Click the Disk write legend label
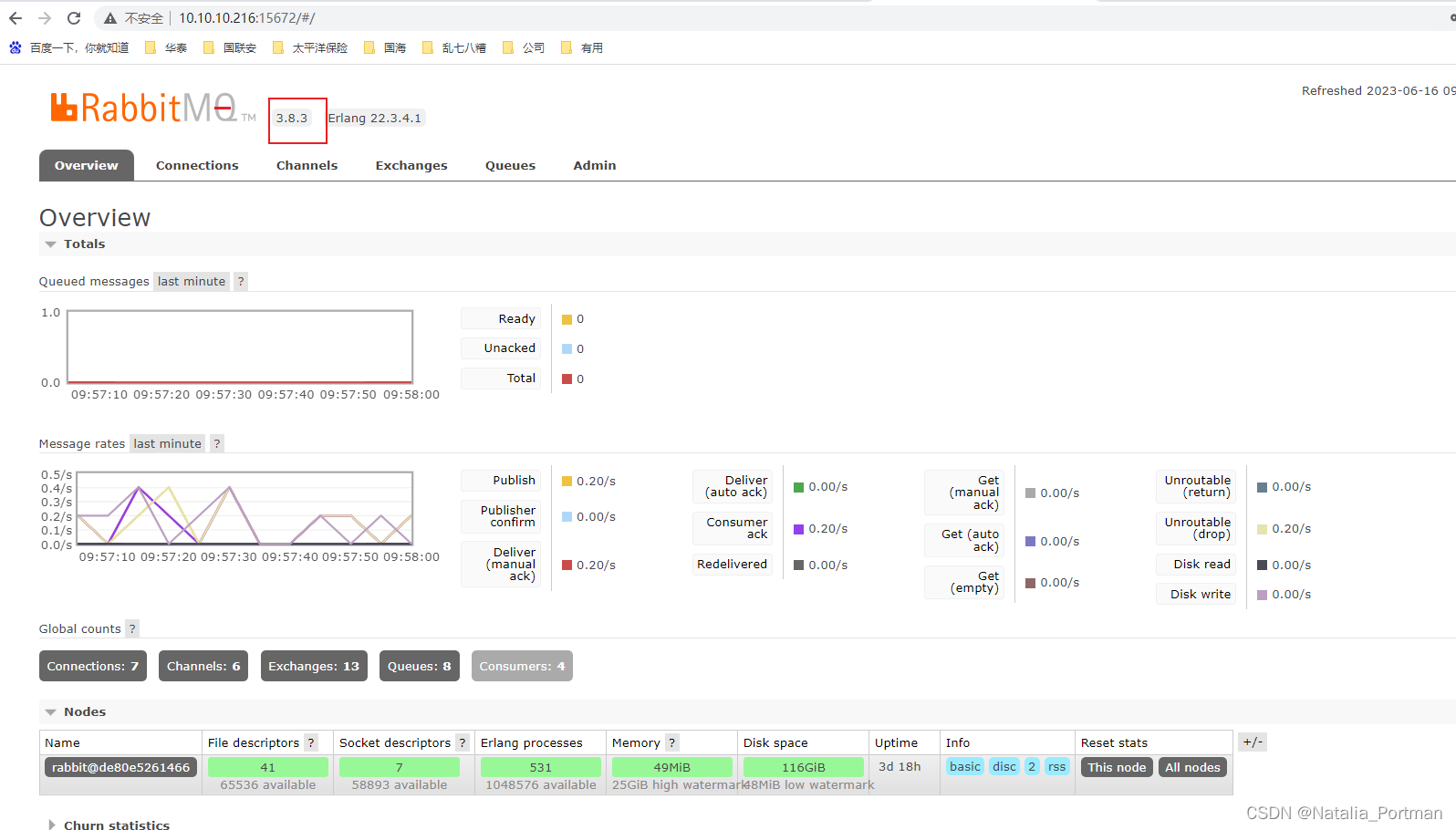 (1196, 594)
